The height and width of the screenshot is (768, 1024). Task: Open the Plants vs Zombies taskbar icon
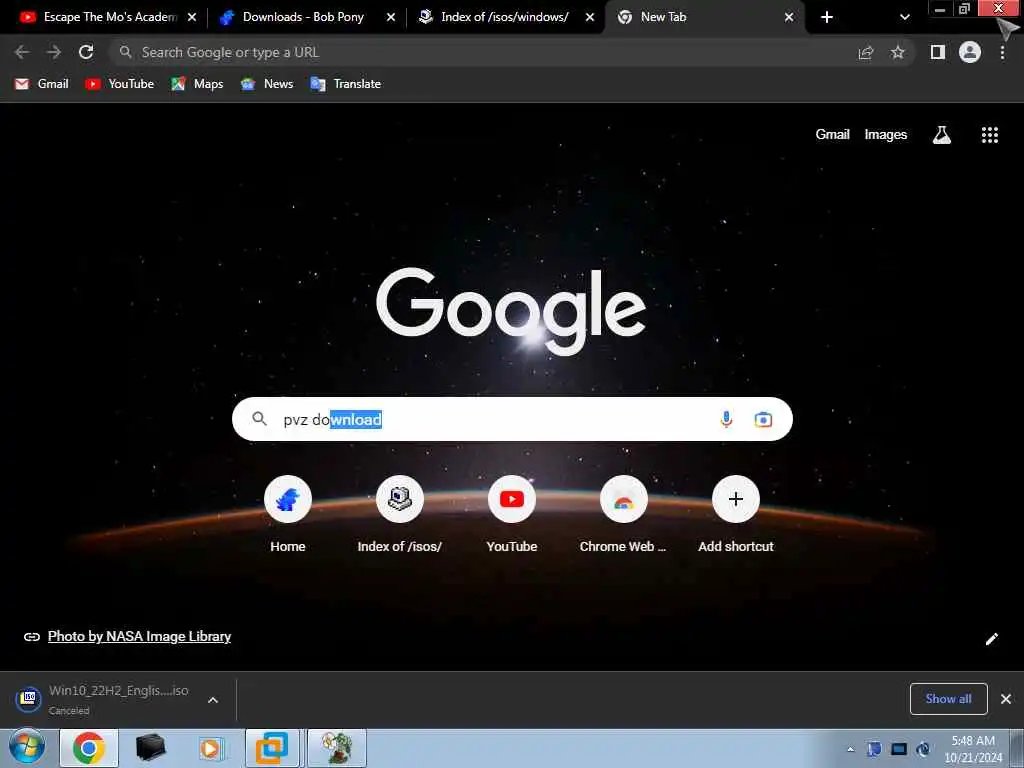pos(336,748)
